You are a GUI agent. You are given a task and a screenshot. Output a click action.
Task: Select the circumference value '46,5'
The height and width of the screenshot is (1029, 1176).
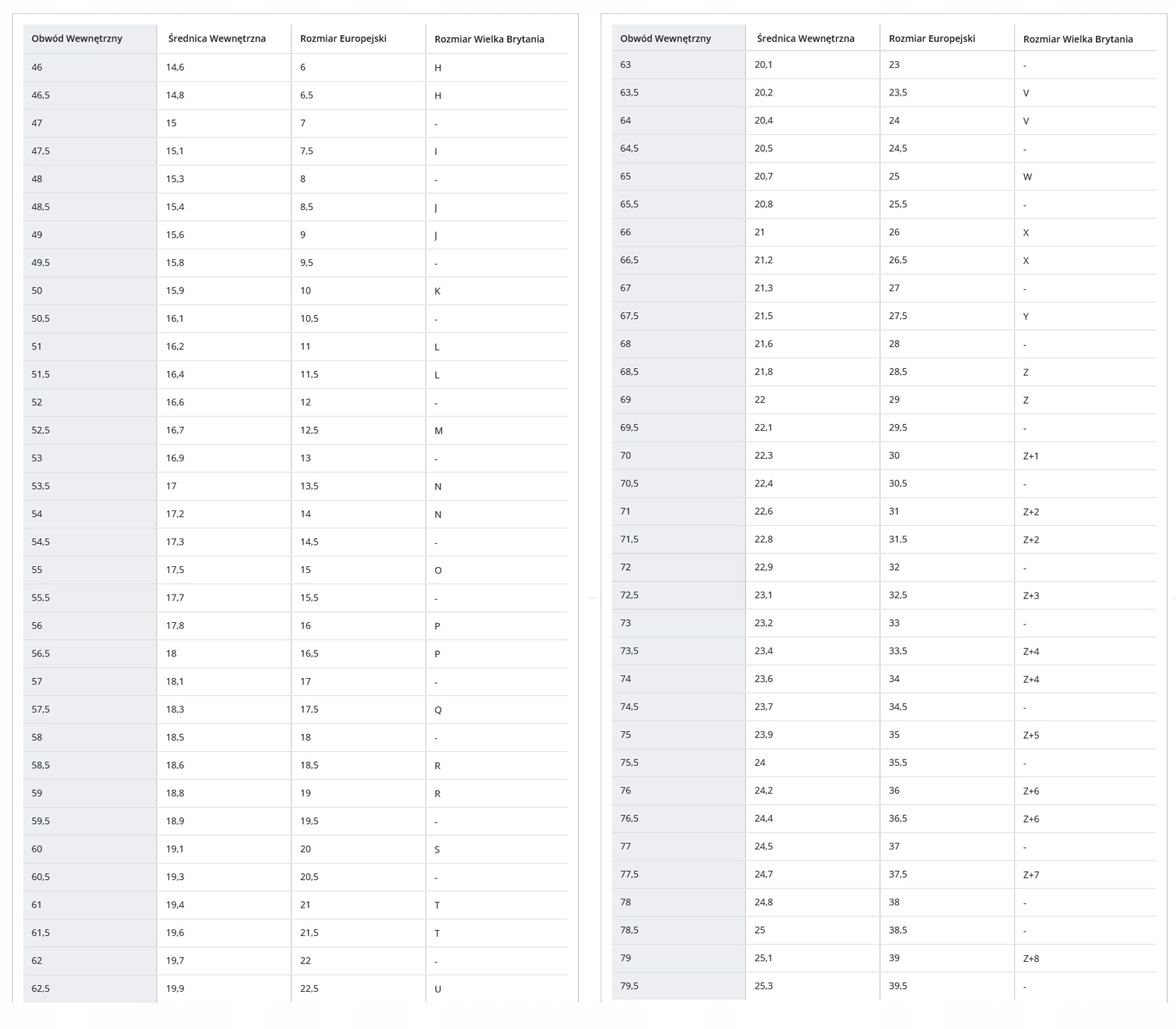point(41,95)
